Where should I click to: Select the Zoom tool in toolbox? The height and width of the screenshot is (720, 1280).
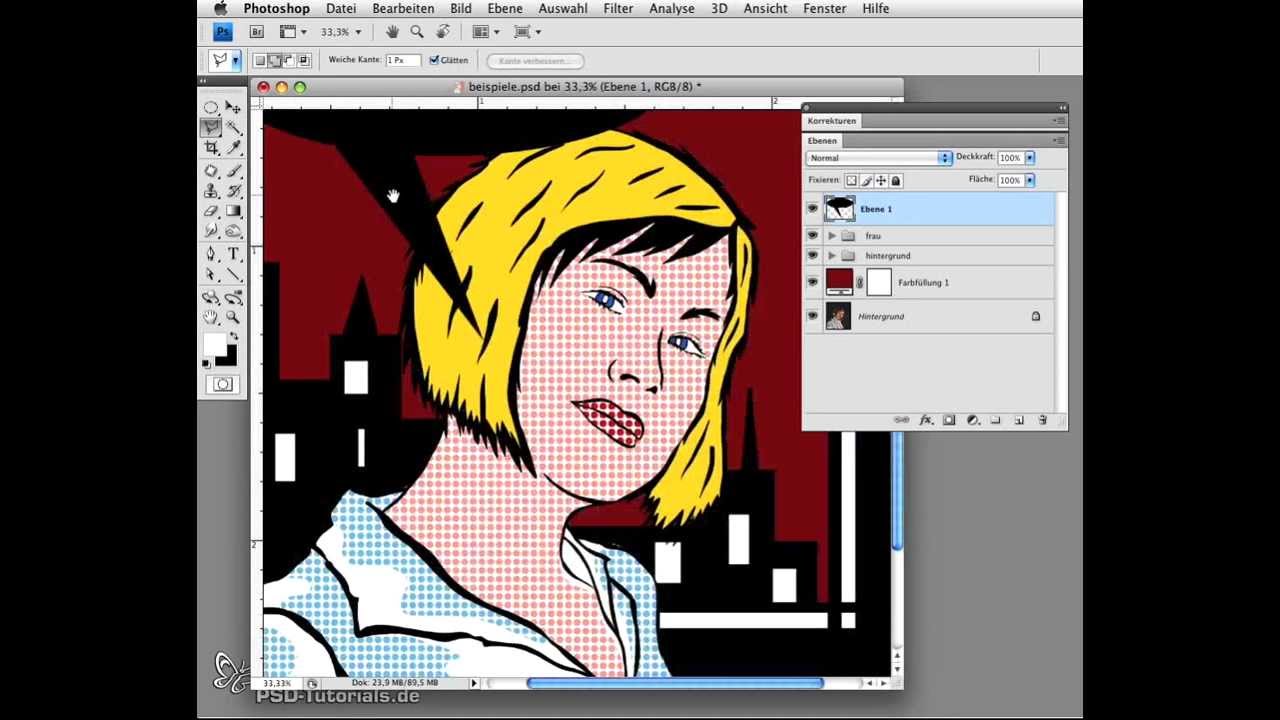[233, 317]
